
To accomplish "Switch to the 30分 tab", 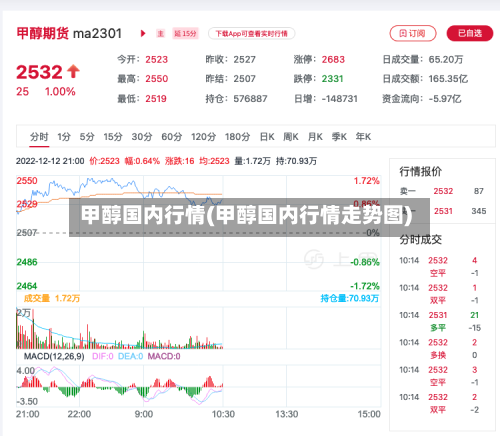I will pyautogui.click(x=142, y=137).
